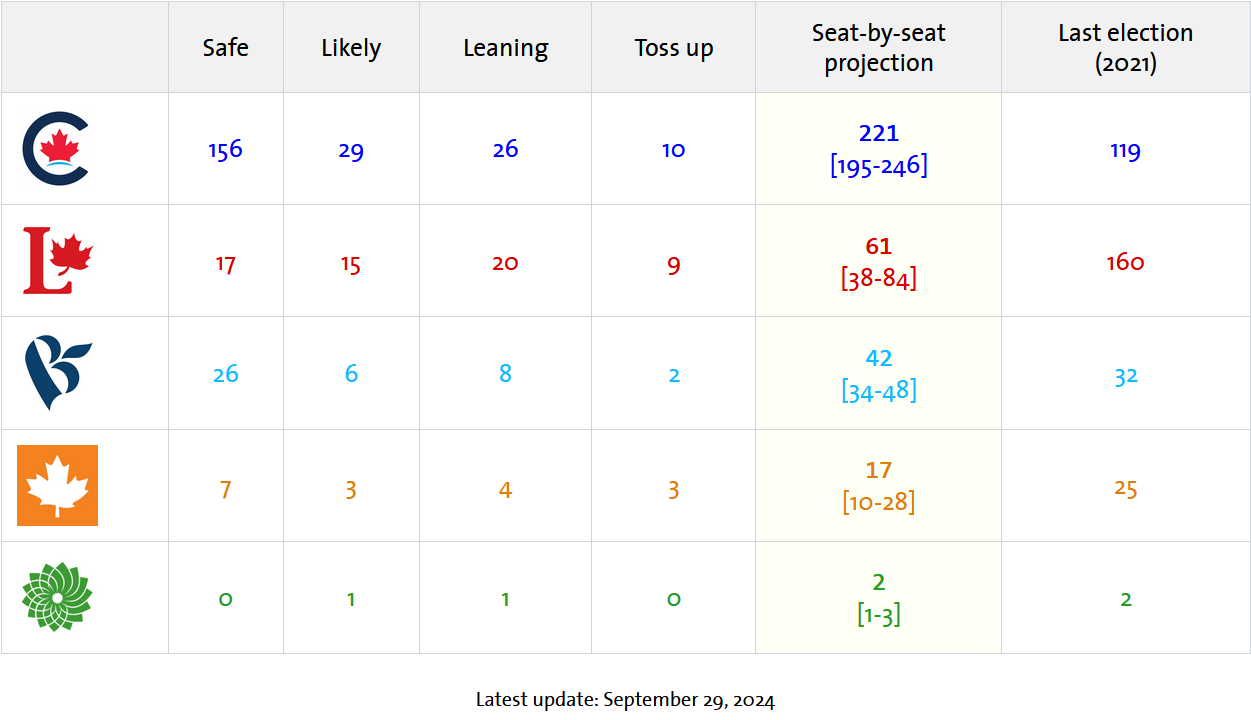1251x720 pixels.
Task: Click the Conservative Party logo
Action: [56, 149]
